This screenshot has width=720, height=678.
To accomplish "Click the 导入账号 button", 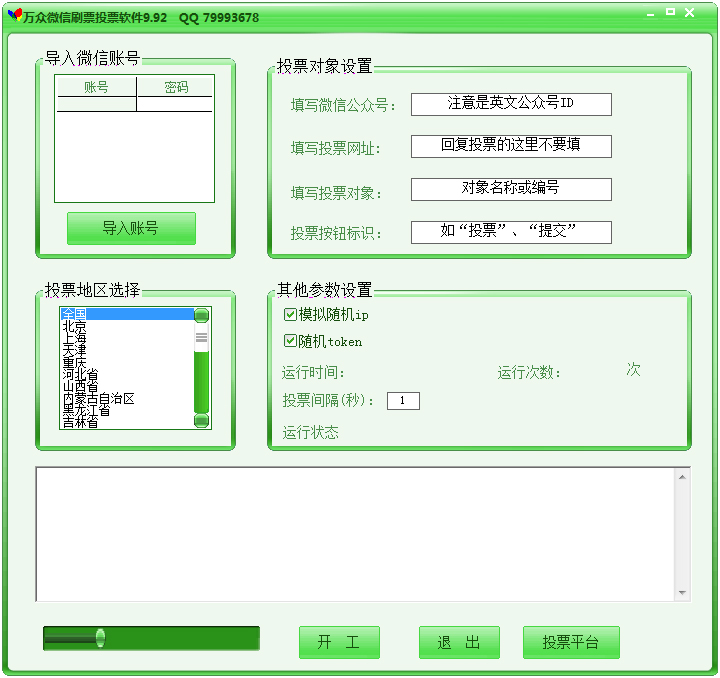I will tap(131, 228).
